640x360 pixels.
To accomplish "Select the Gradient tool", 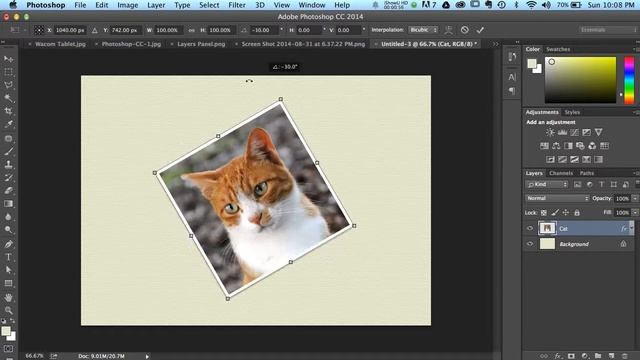I will tap(8, 204).
